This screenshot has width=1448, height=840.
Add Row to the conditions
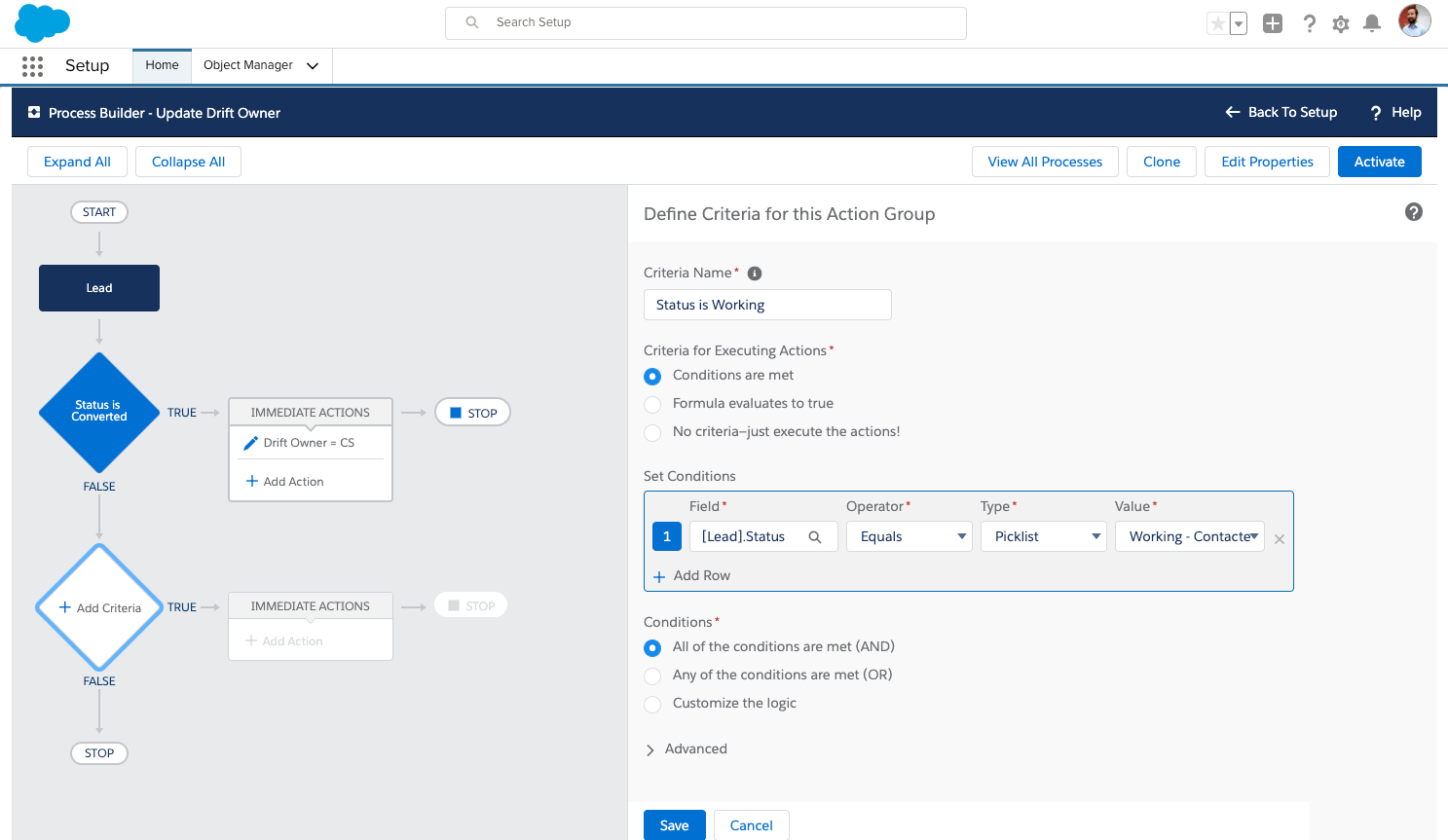pos(691,576)
